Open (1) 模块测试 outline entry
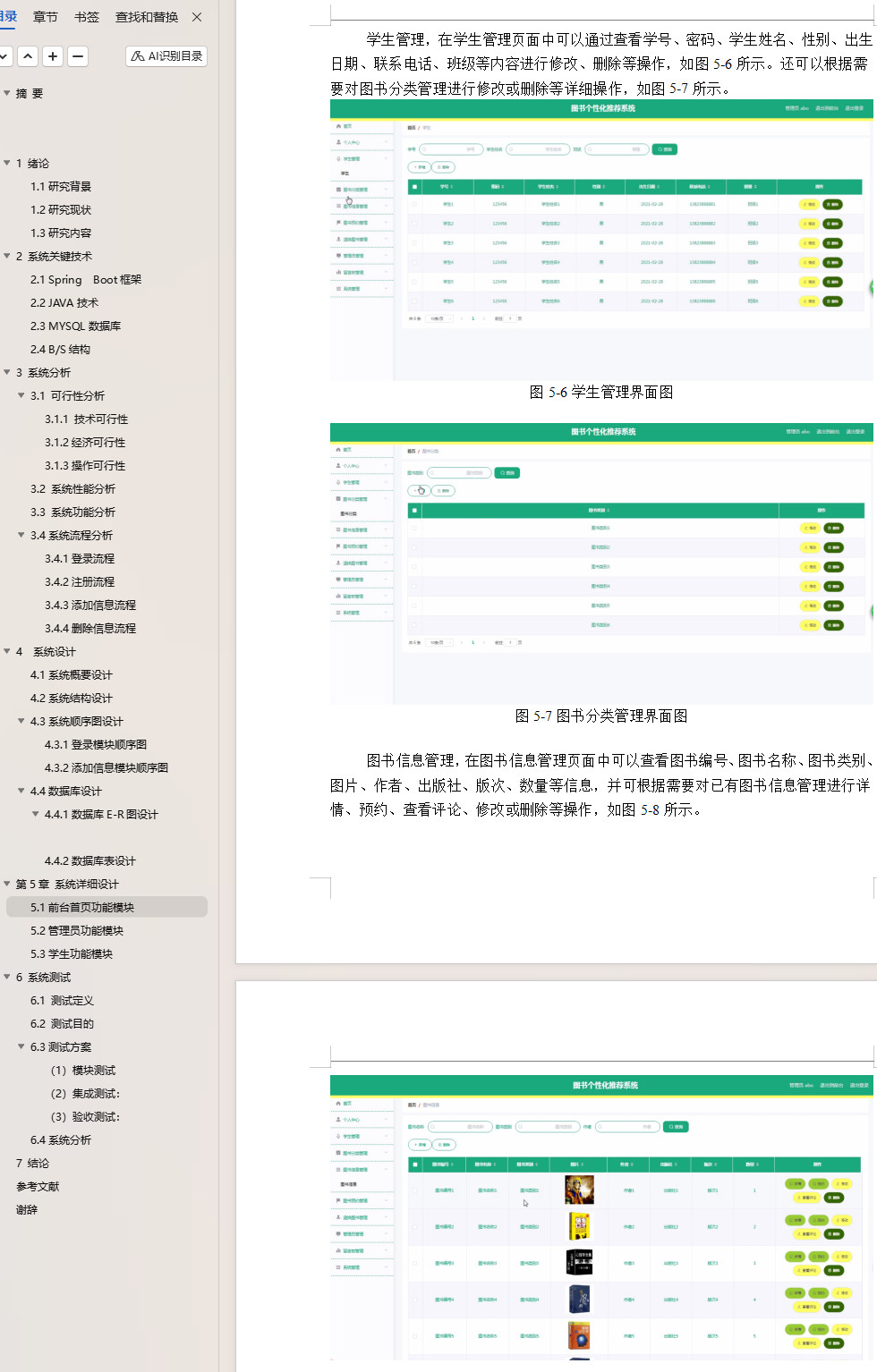 pyautogui.click(x=83, y=1070)
